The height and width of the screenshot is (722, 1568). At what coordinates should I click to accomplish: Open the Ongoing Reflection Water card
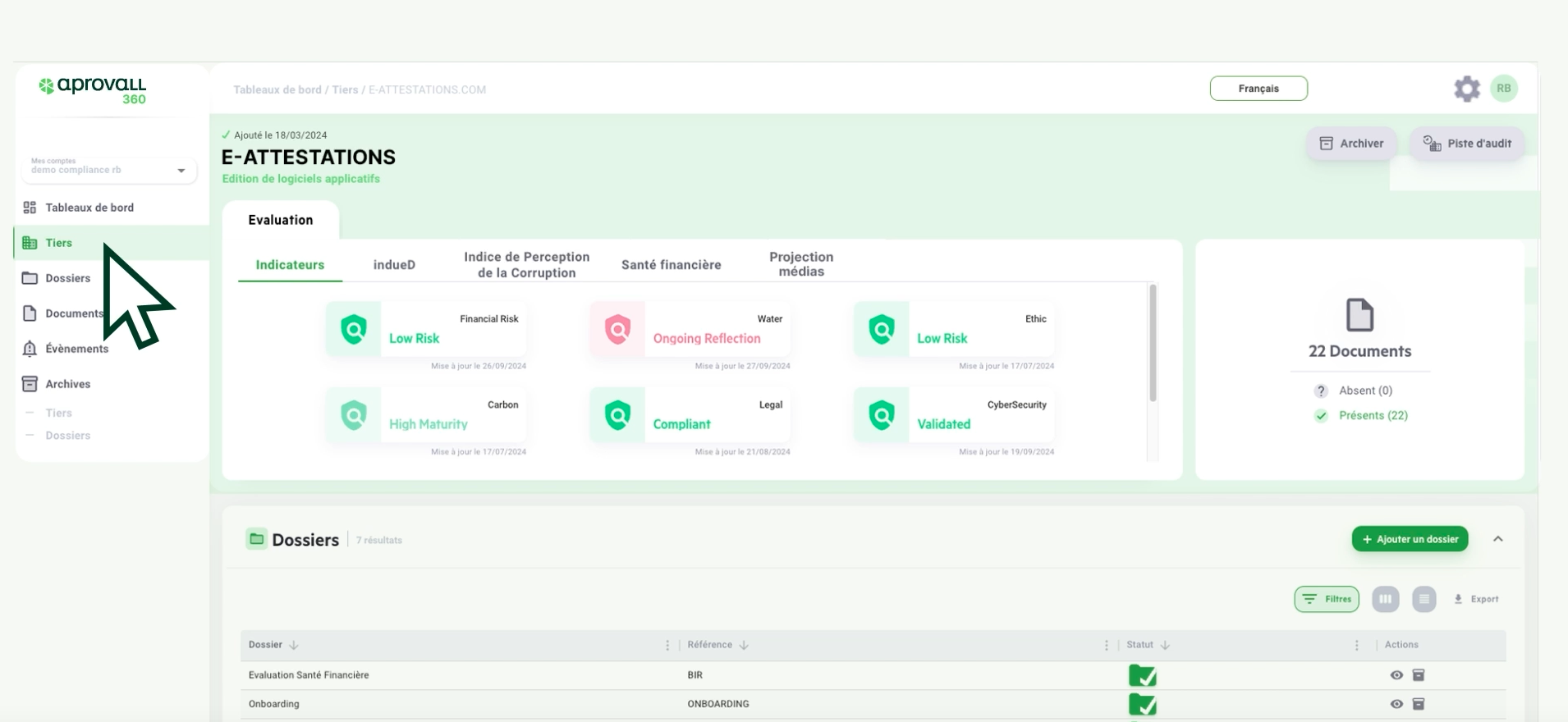(x=690, y=329)
